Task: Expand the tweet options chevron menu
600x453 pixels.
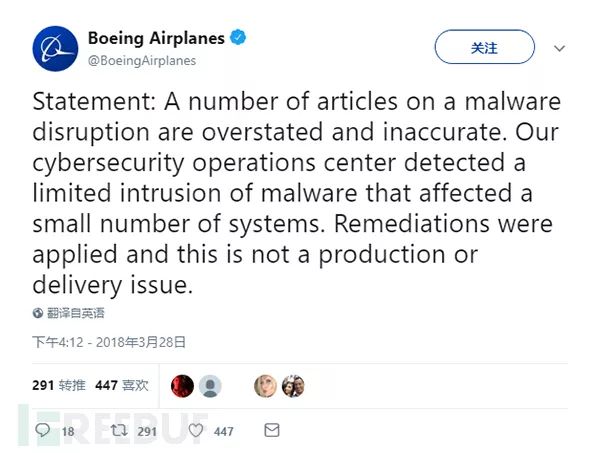Action: [560, 48]
